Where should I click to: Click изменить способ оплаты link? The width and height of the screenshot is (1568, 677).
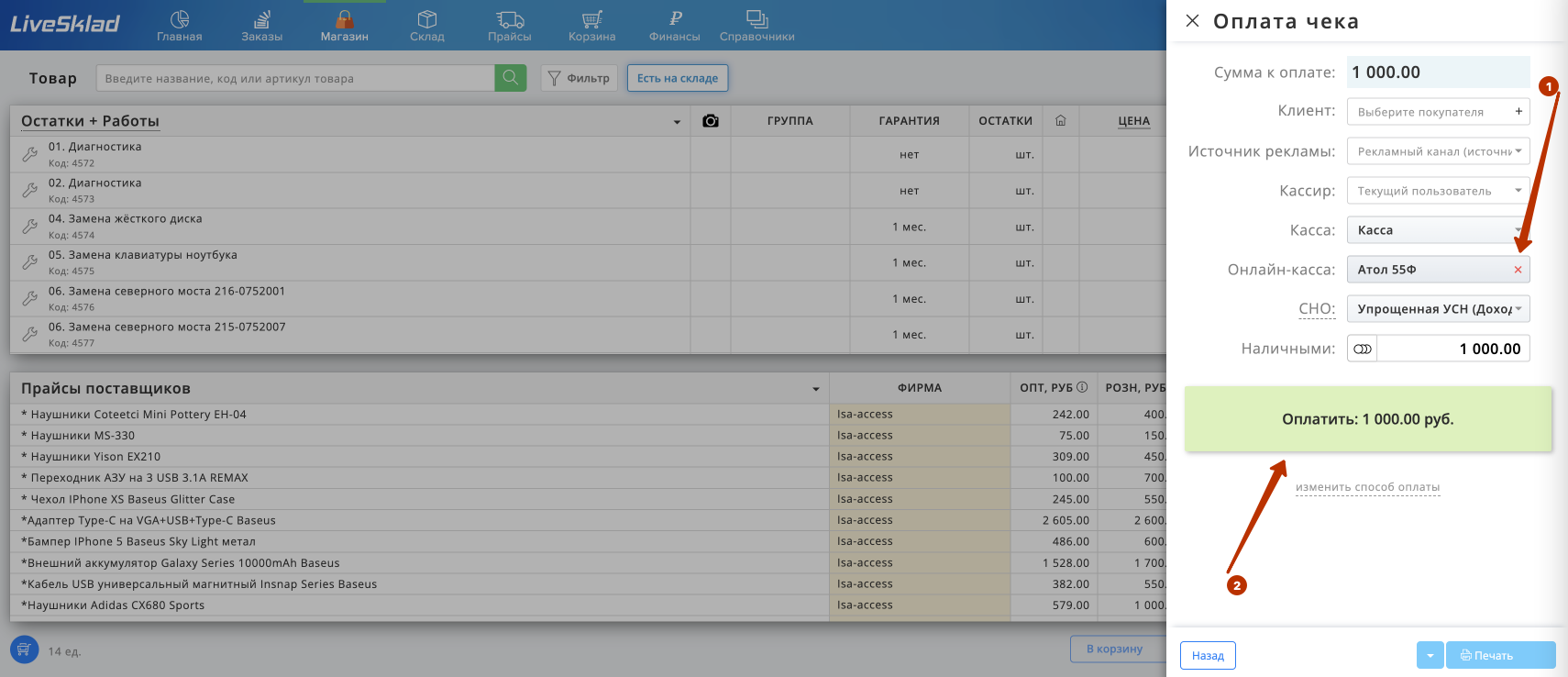pos(1367,487)
